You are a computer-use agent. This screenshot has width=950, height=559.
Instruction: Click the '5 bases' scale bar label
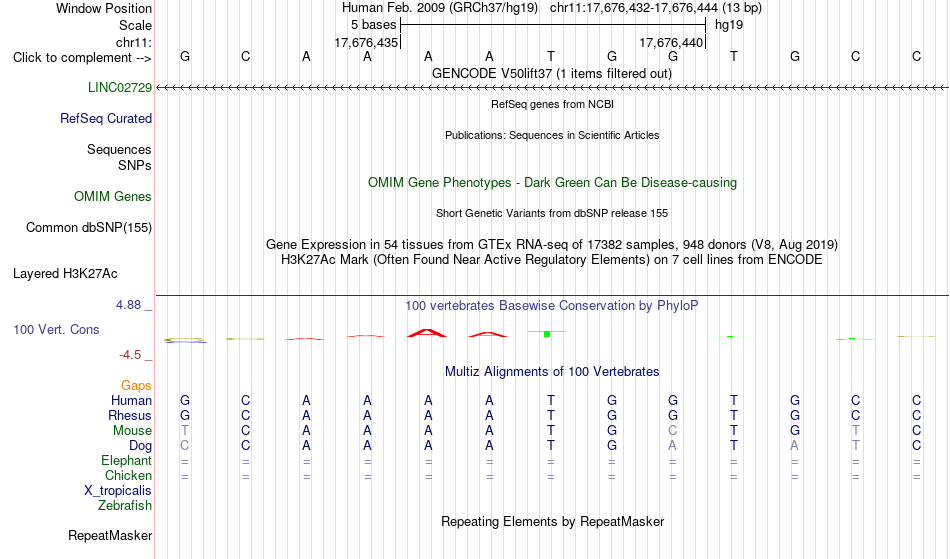coord(373,25)
